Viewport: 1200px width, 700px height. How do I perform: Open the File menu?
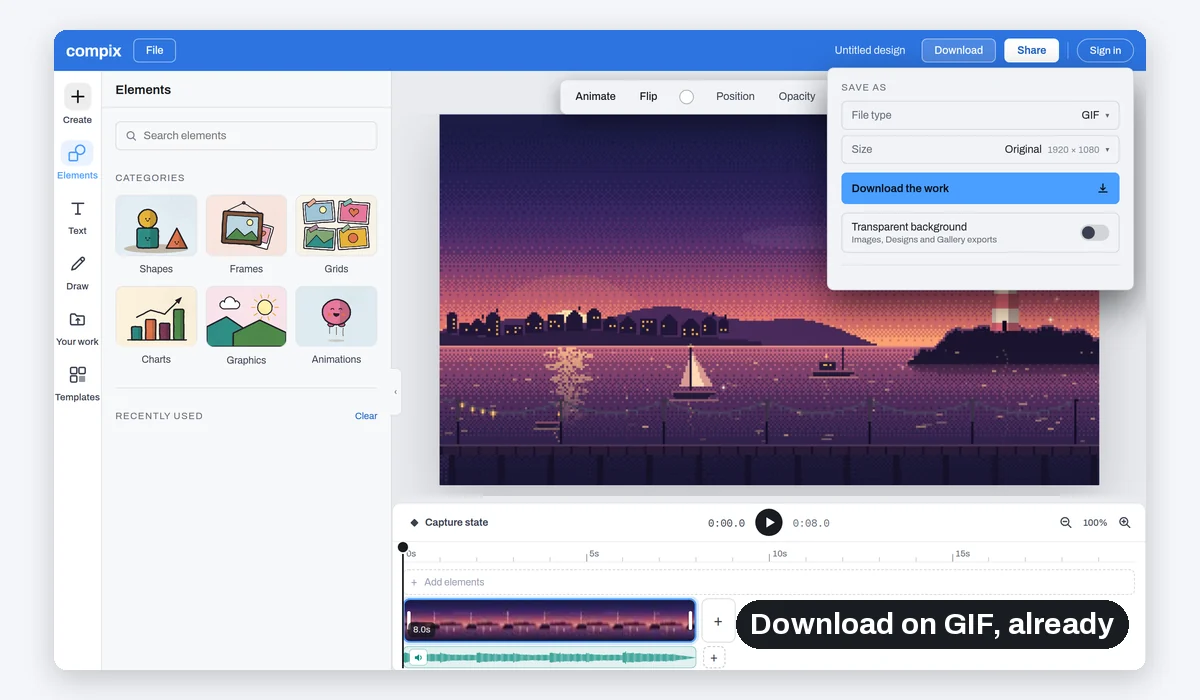[154, 50]
